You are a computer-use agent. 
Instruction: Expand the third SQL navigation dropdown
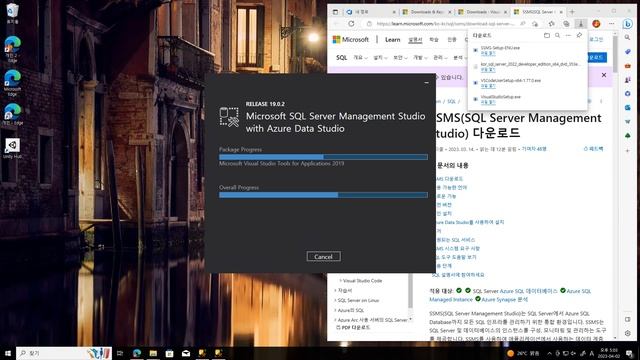400,58
